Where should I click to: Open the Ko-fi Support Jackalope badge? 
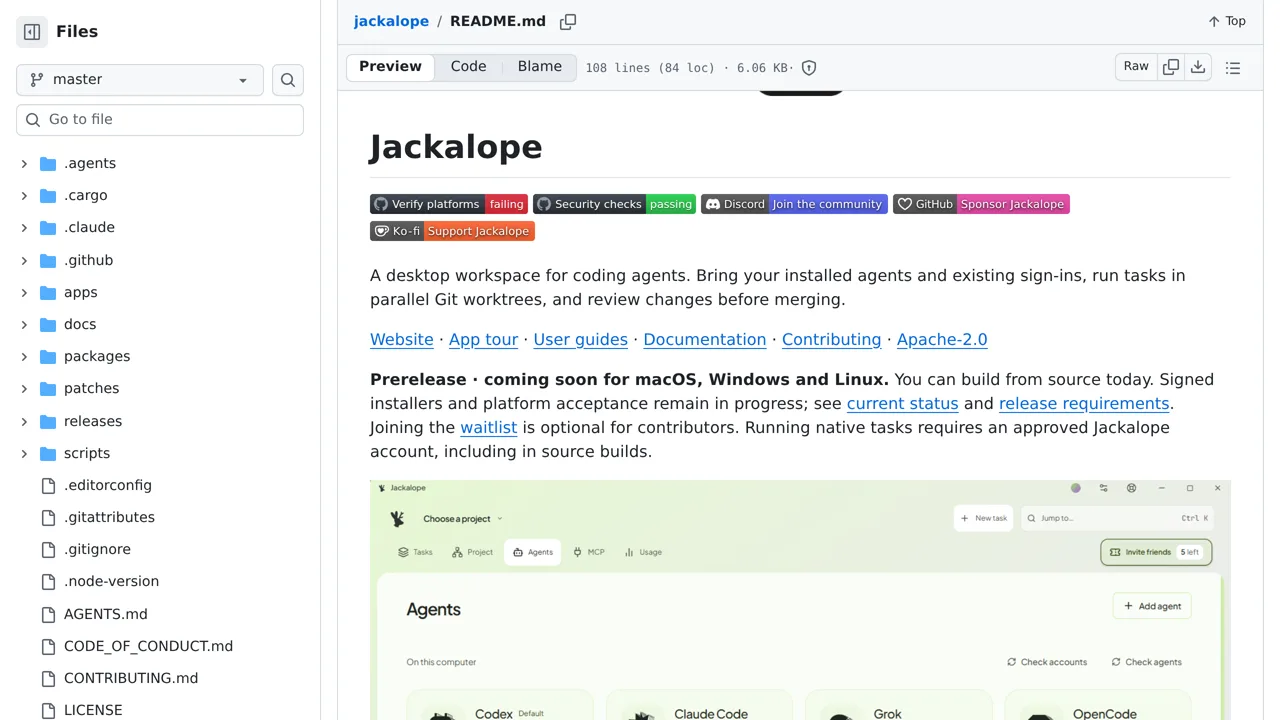coord(452,231)
